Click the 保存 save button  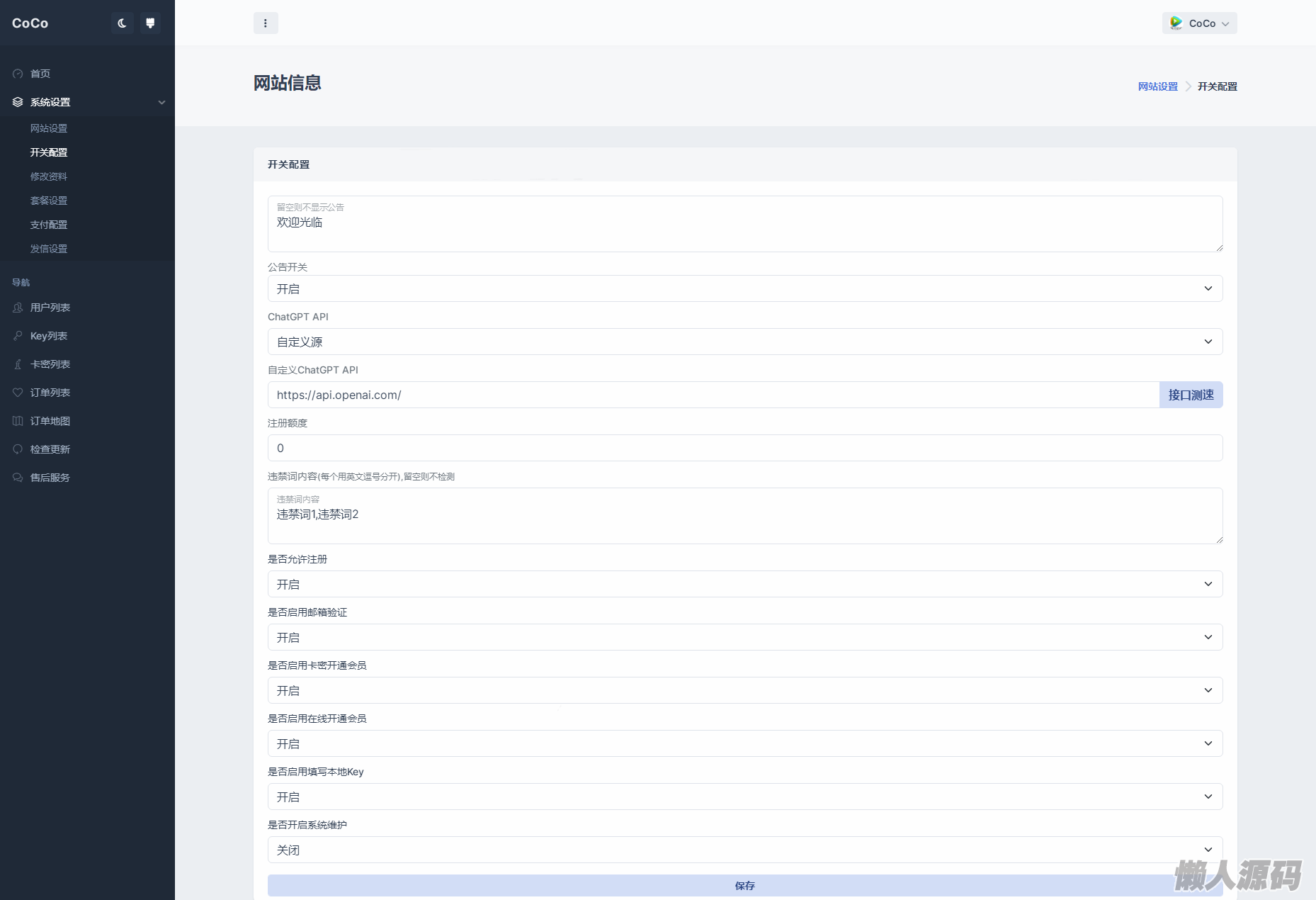pyautogui.click(x=745, y=886)
